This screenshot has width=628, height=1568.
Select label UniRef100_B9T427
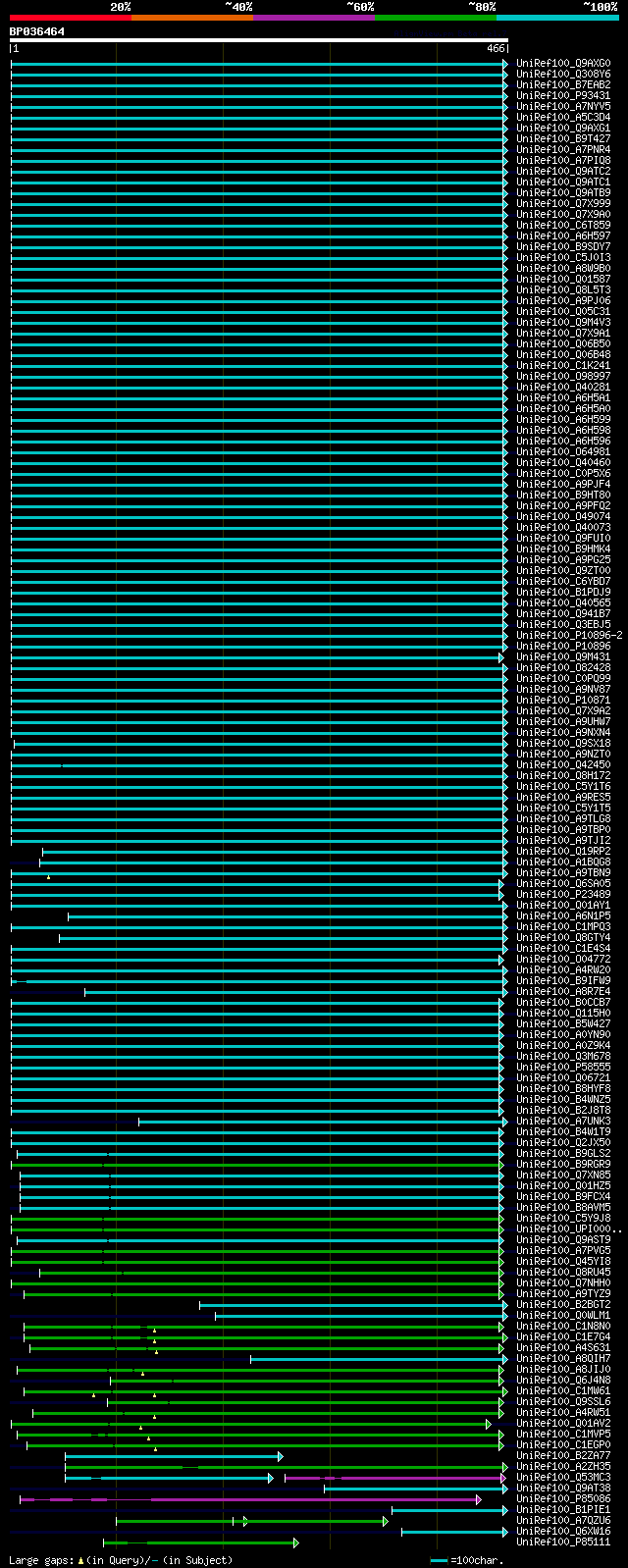pyautogui.click(x=563, y=139)
